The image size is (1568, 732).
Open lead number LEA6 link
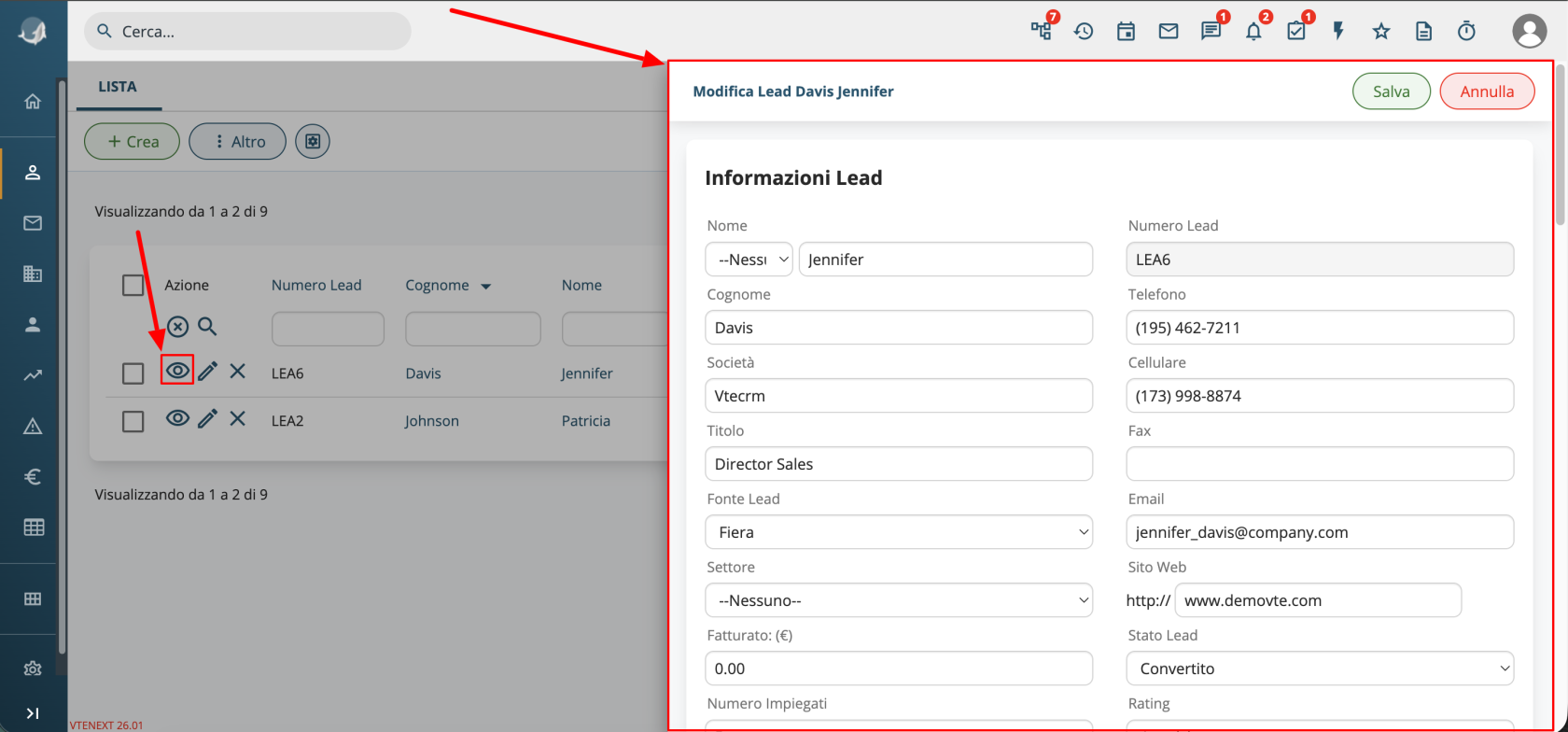click(287, 373)
